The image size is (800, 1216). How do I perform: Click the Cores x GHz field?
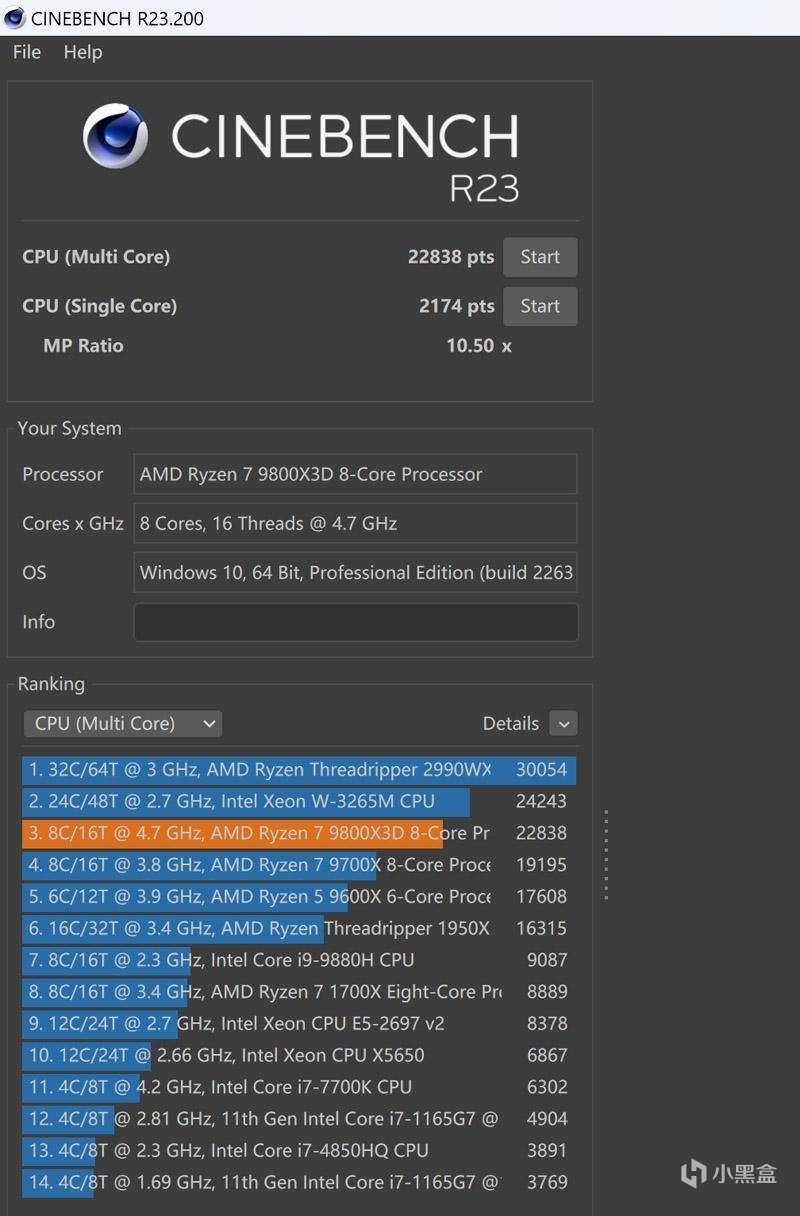coord(355,523)
